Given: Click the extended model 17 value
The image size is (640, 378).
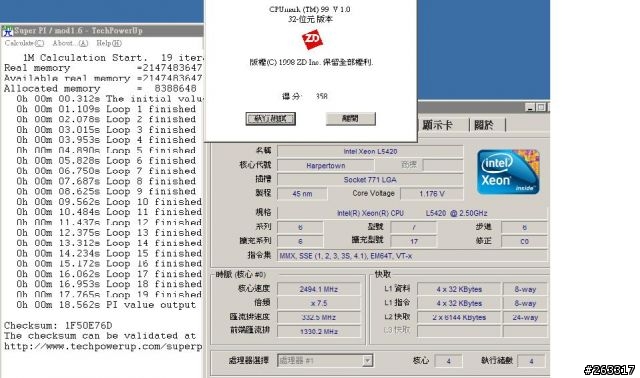Looking at the screenshot, I should tap(414, 241).
